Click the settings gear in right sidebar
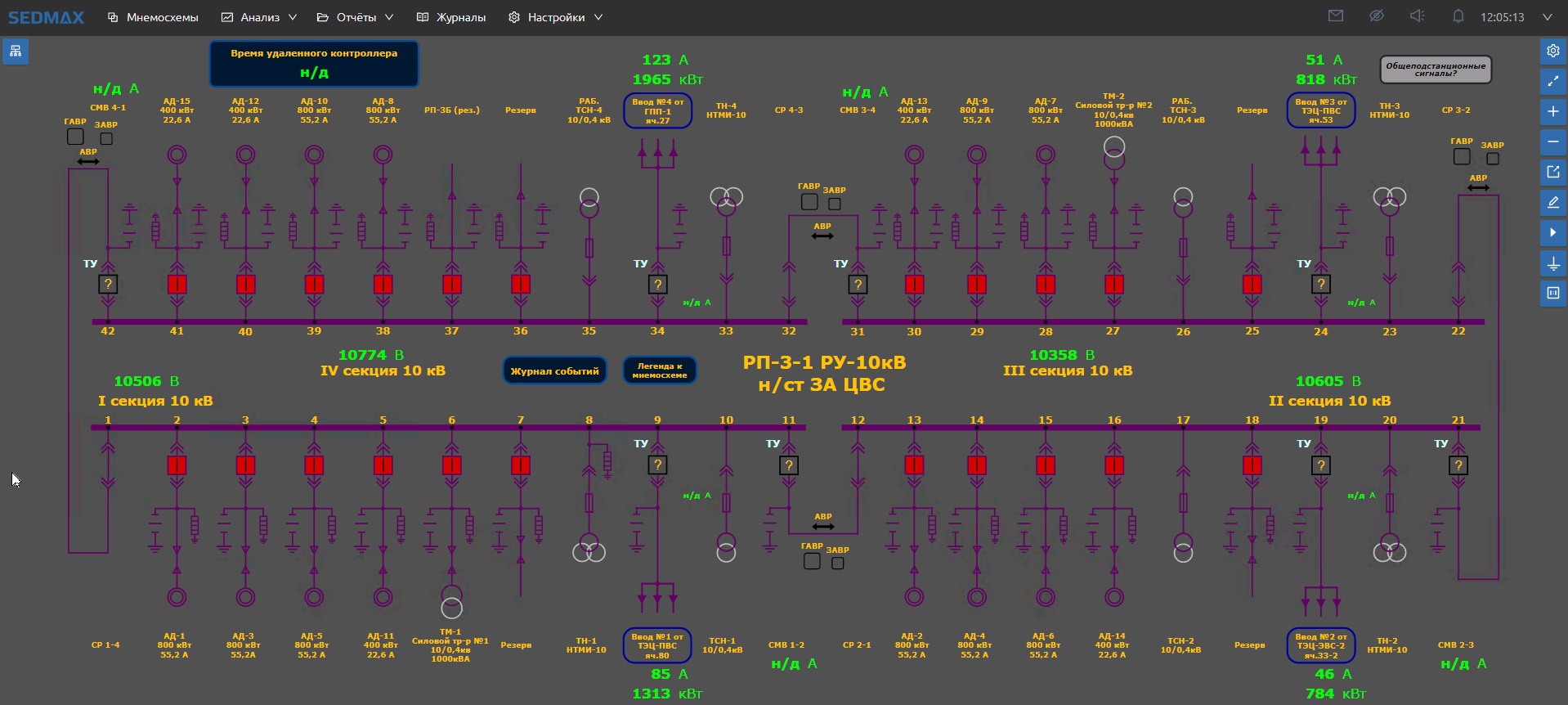This screenshot has width=1568, height=705. point(1552,51)
